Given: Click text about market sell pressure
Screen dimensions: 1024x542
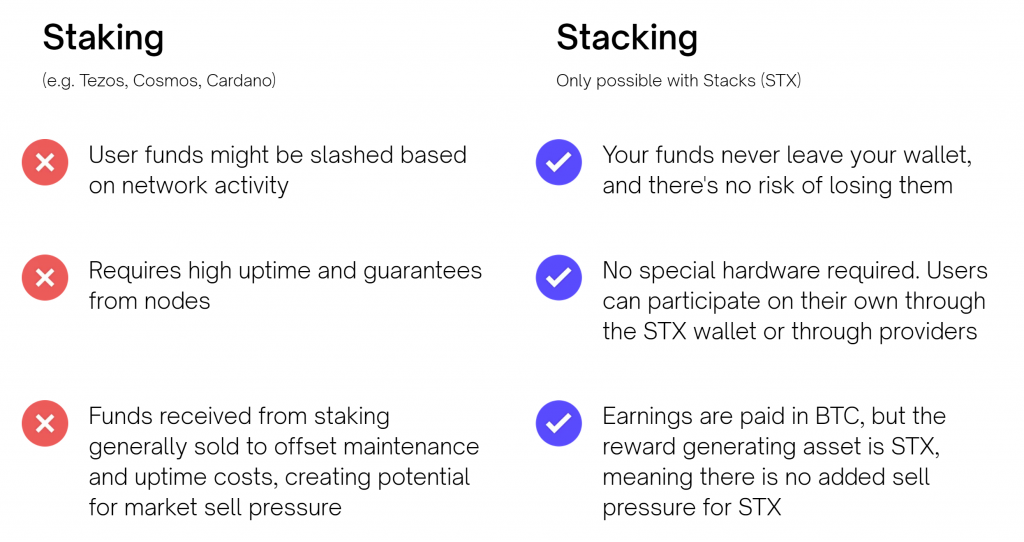Looking at the screenshot, I should coord(284,461).
